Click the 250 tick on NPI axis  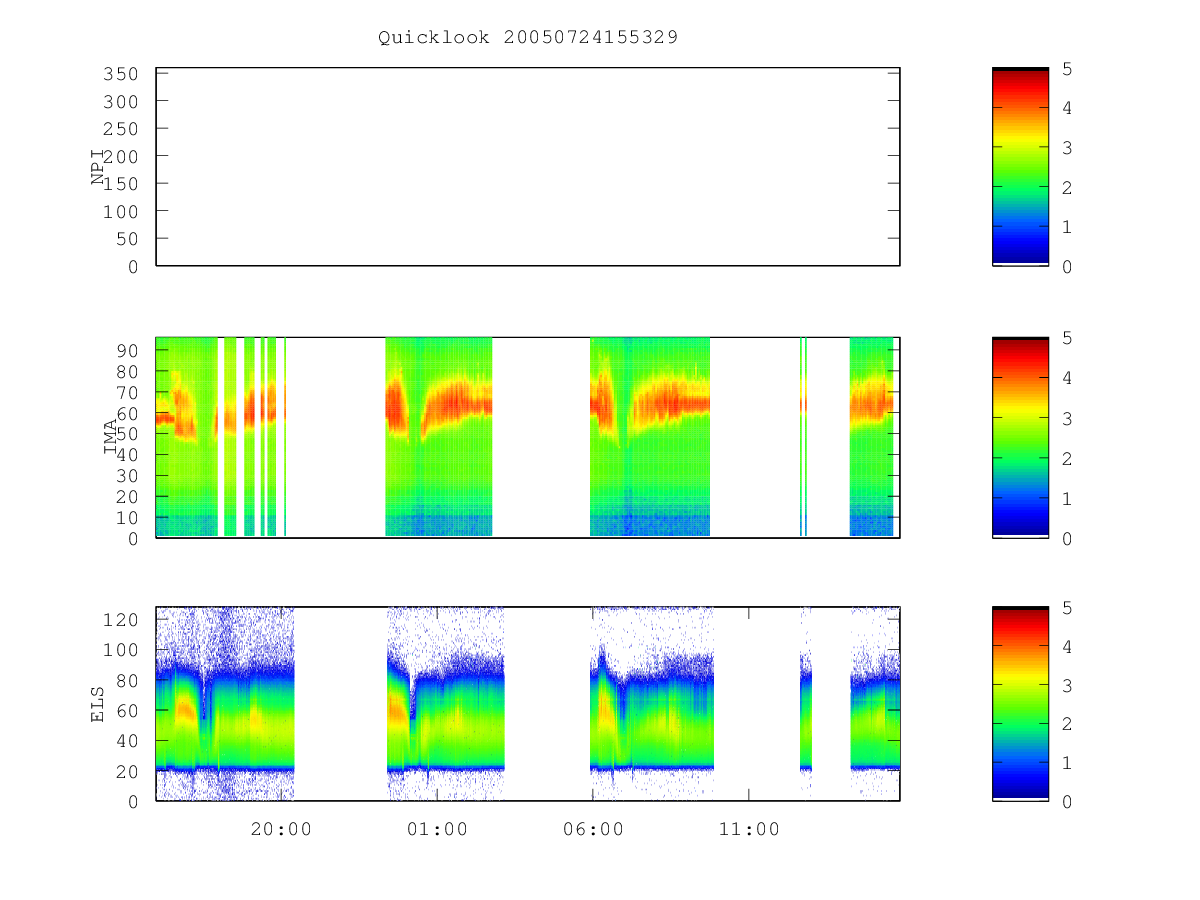click(119, 129)
